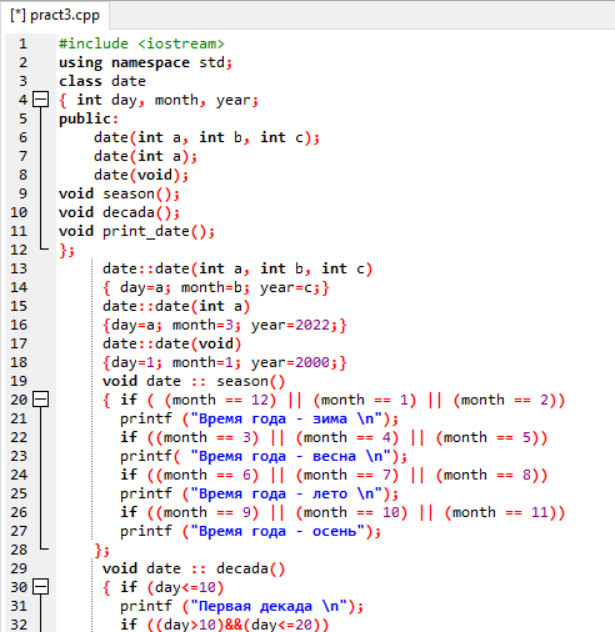Click line number 1 in the gutter

pyautogui.click(x=23, y=44)
